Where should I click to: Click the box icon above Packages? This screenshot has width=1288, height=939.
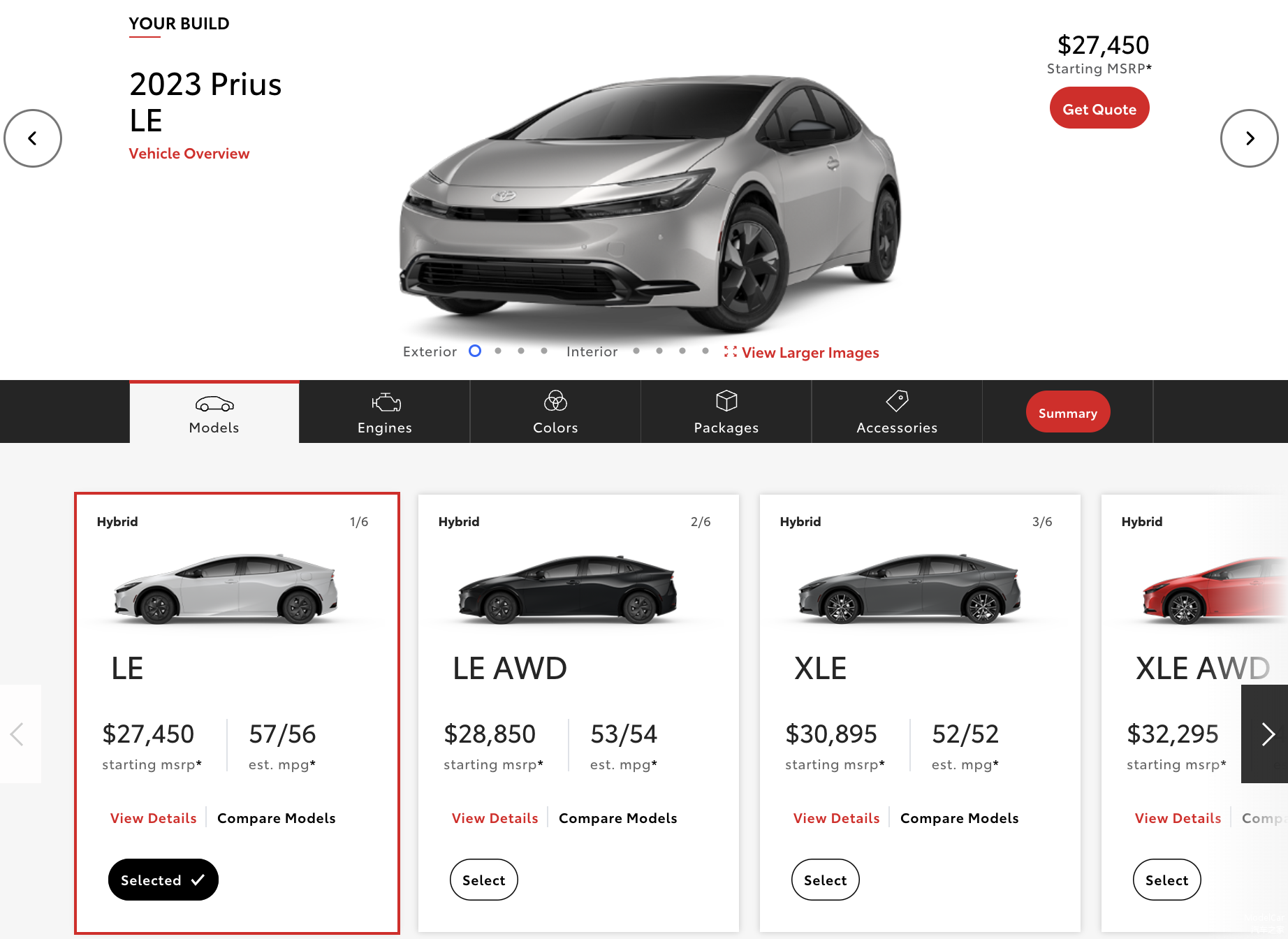point(726,401)
